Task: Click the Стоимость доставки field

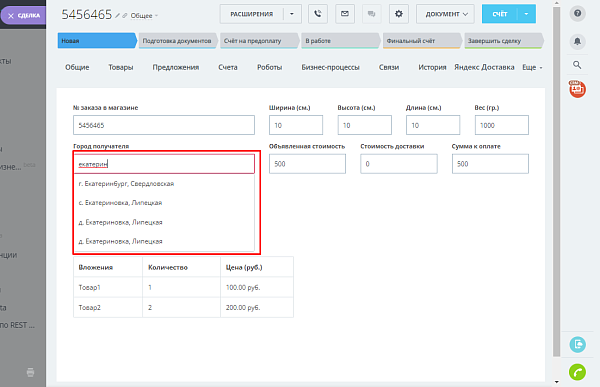Action: tap(399, 164)
